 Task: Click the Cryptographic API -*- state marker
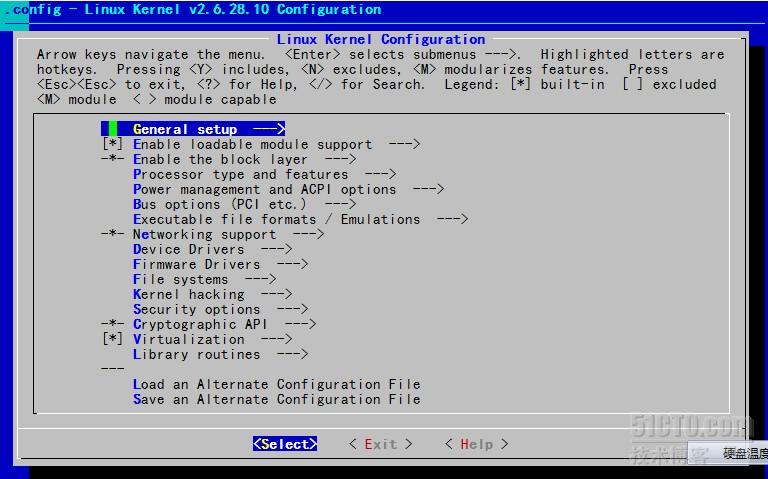(x=112, y=324)
